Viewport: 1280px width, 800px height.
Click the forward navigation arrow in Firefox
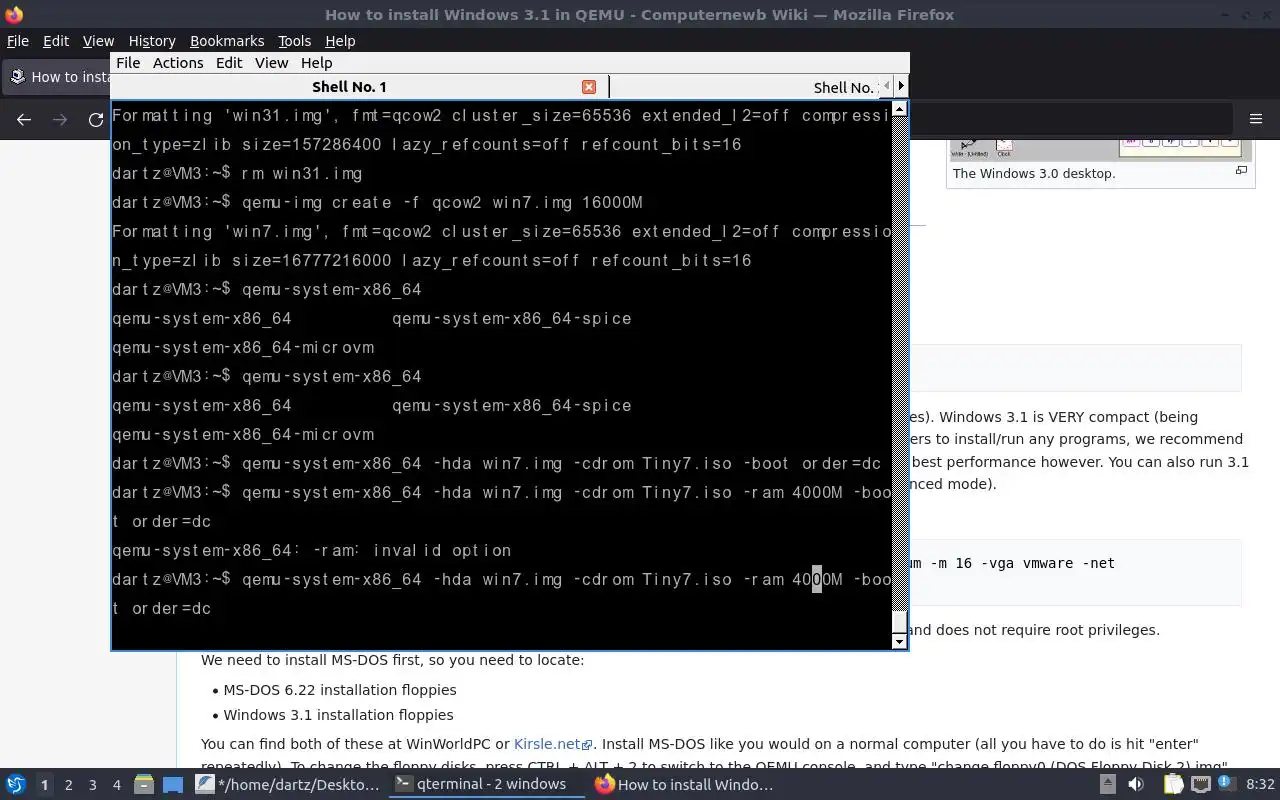coord(60,119)
